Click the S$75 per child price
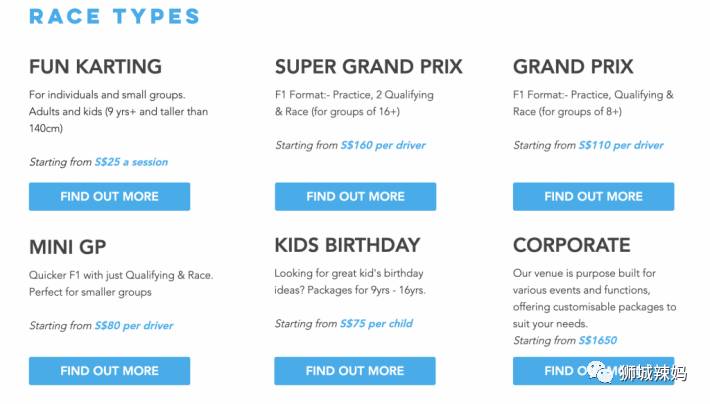The image size is (710, 404). pos(376,324)
